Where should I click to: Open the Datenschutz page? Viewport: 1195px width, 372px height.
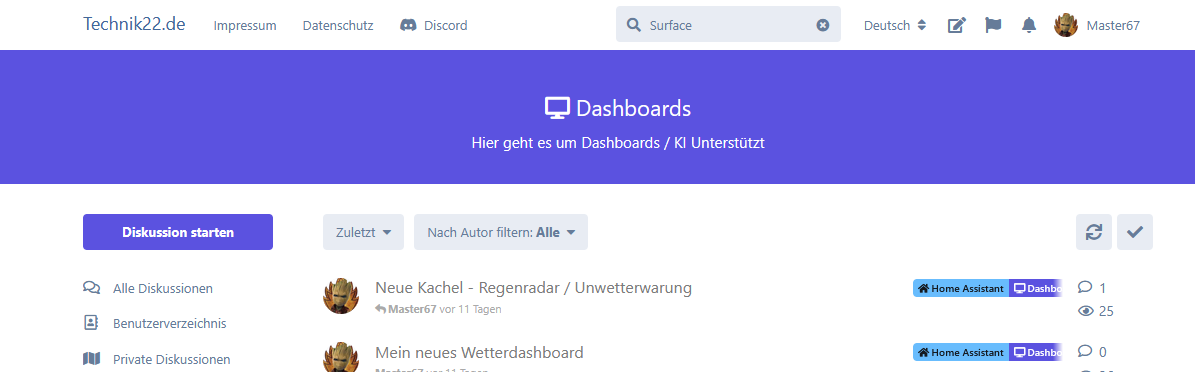(338, 25)
